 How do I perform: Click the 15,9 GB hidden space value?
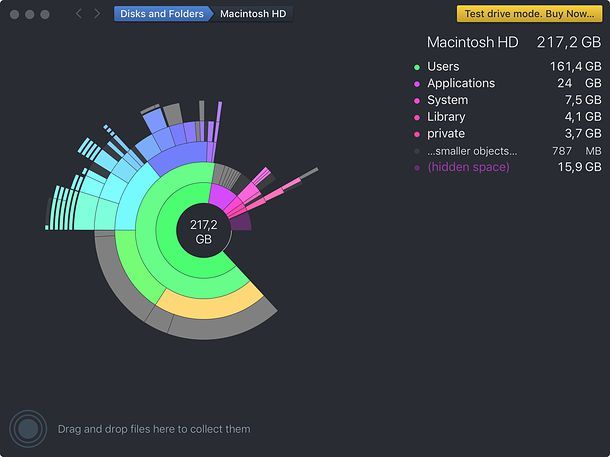[580, 167]
